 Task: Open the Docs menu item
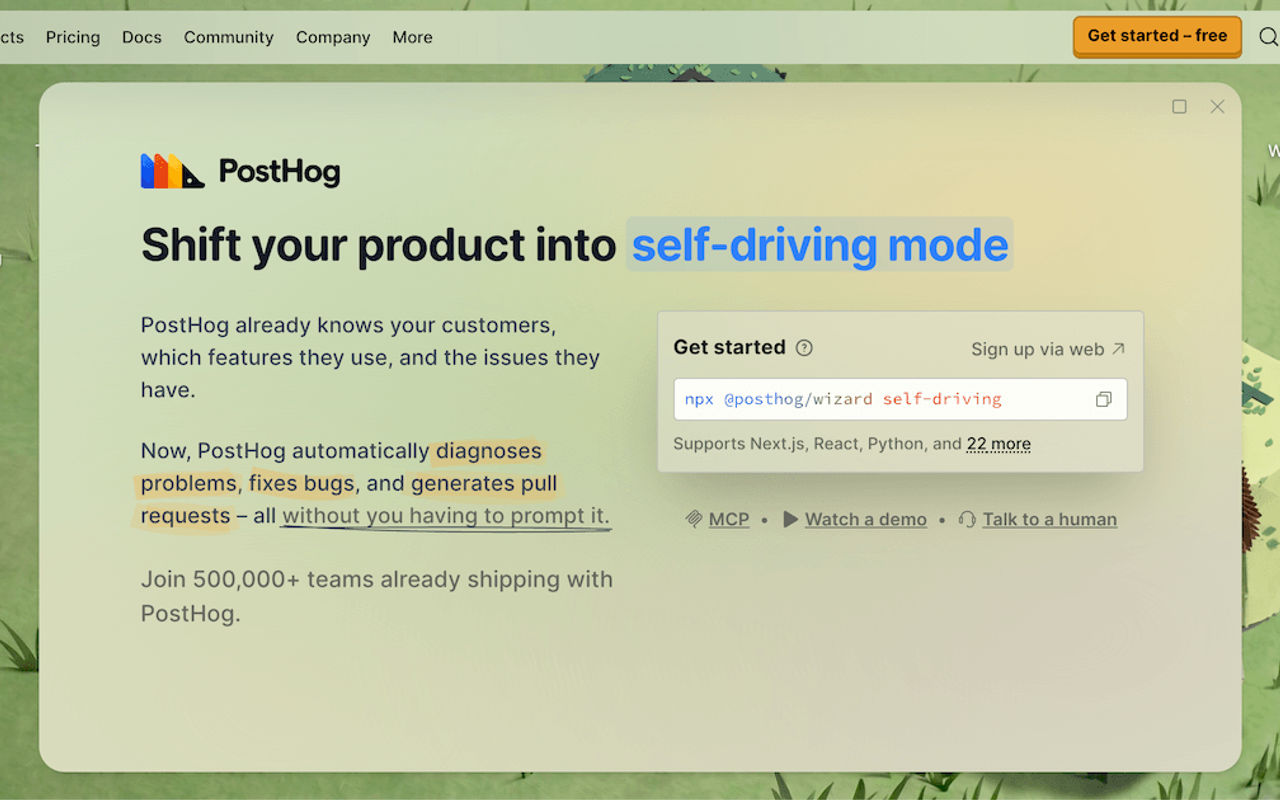pyautogui.click(x=142, y=37)
